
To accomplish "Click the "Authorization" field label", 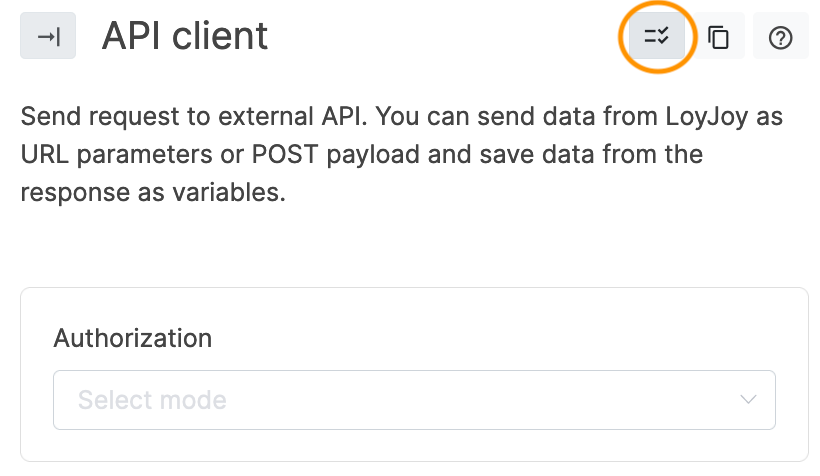I will [132, 338].
